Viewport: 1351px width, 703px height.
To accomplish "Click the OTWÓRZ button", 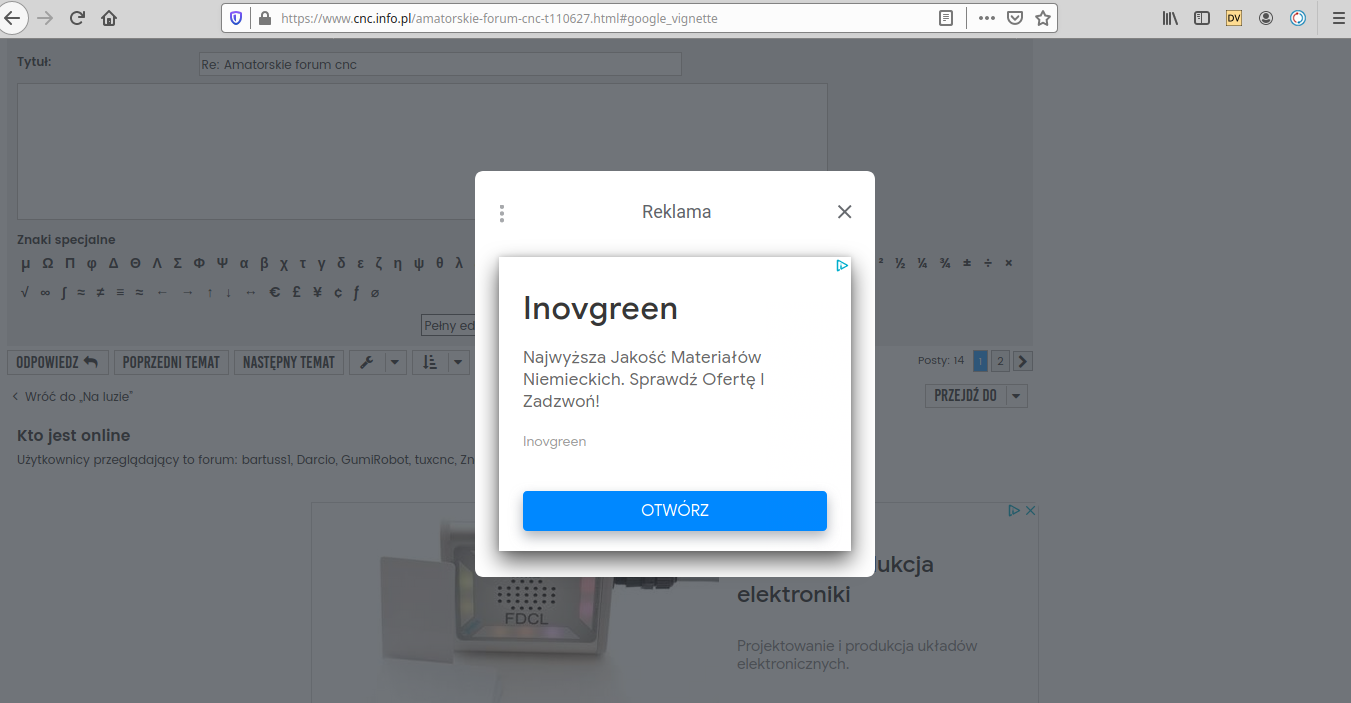I will 675,510.
